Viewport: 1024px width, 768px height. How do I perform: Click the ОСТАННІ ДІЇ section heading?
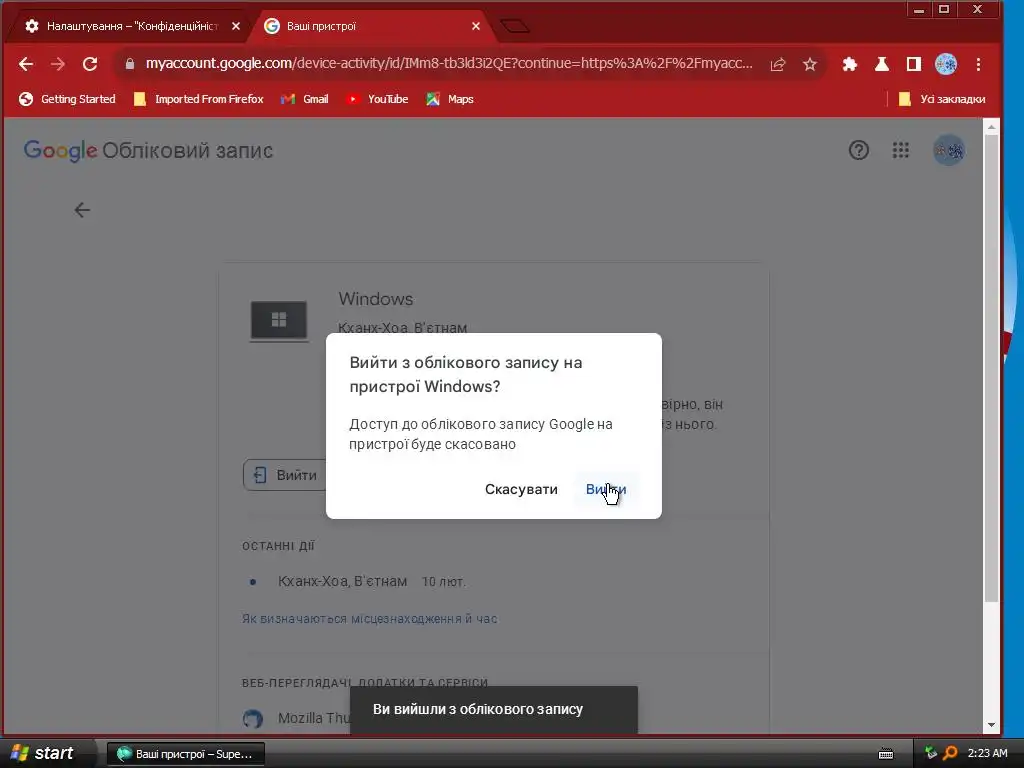[x=278, y=546]
